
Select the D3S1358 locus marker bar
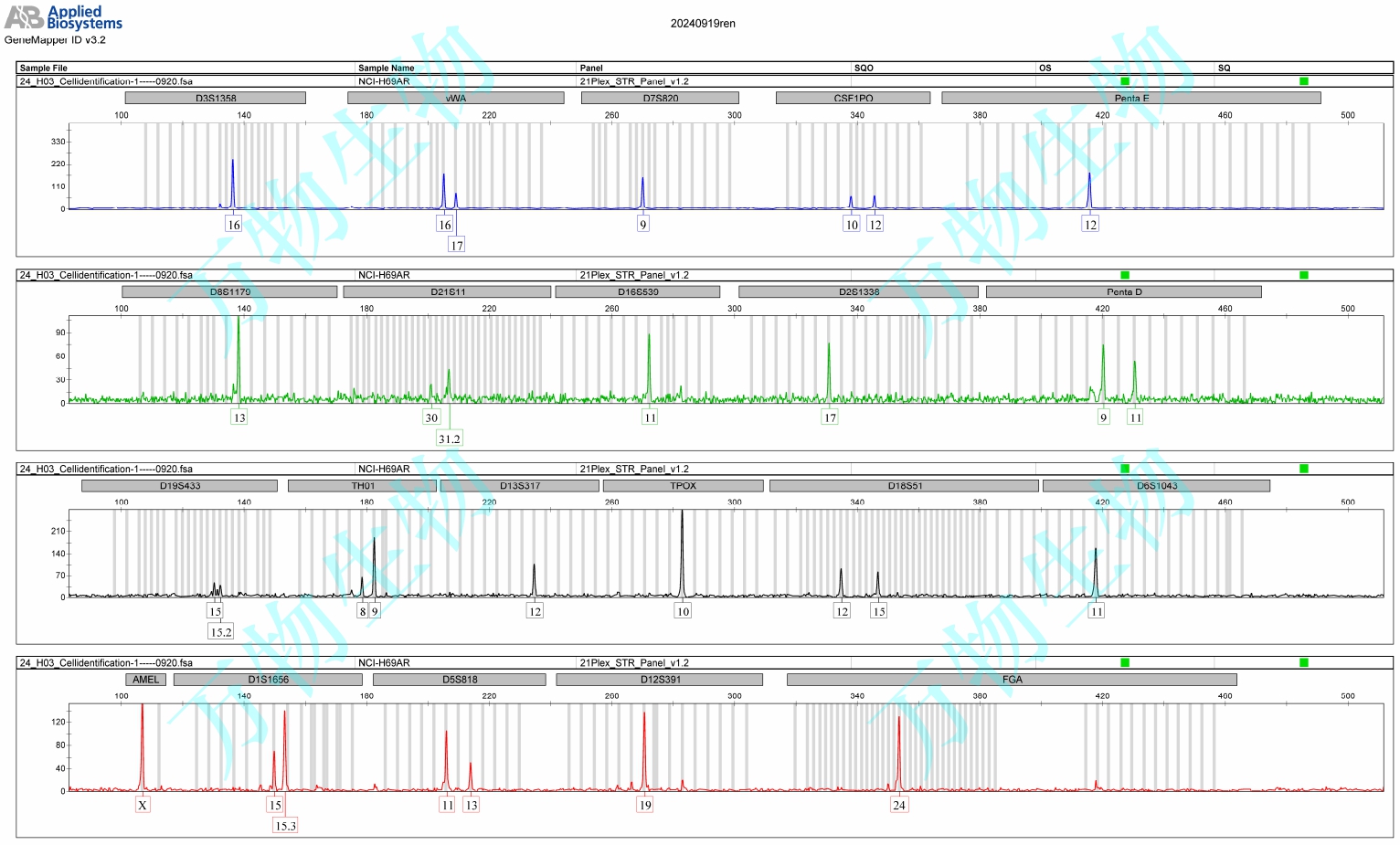click(216, 98)
